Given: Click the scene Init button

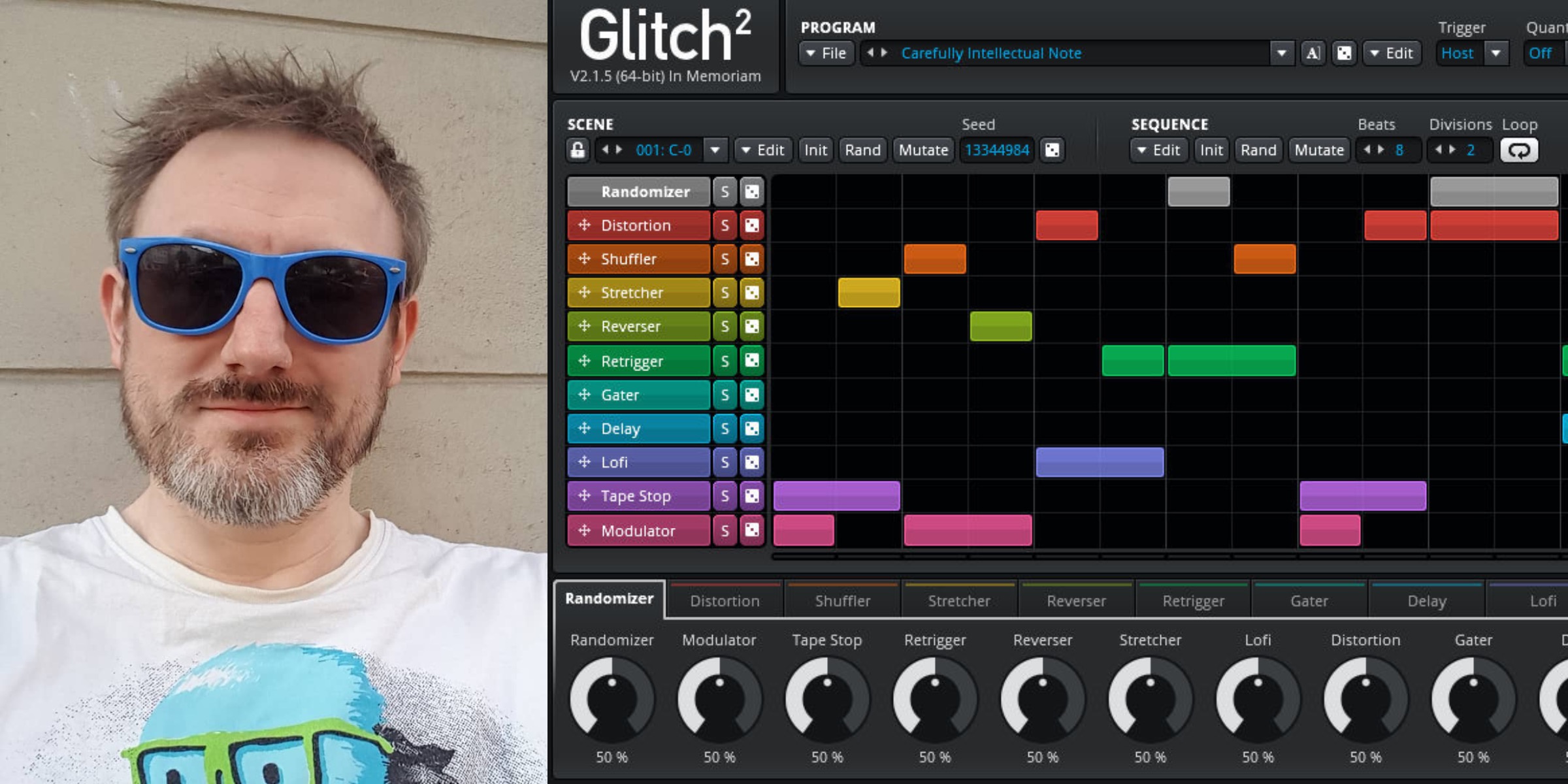Looking at the screenshot, I should coord(815,150).
